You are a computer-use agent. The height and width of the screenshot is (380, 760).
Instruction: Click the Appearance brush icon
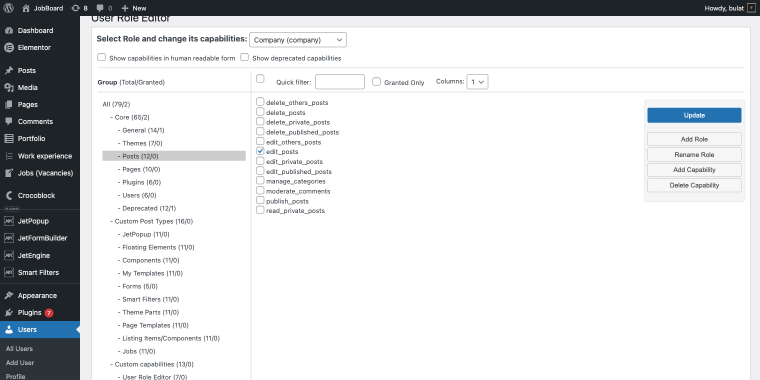(9, 296)
